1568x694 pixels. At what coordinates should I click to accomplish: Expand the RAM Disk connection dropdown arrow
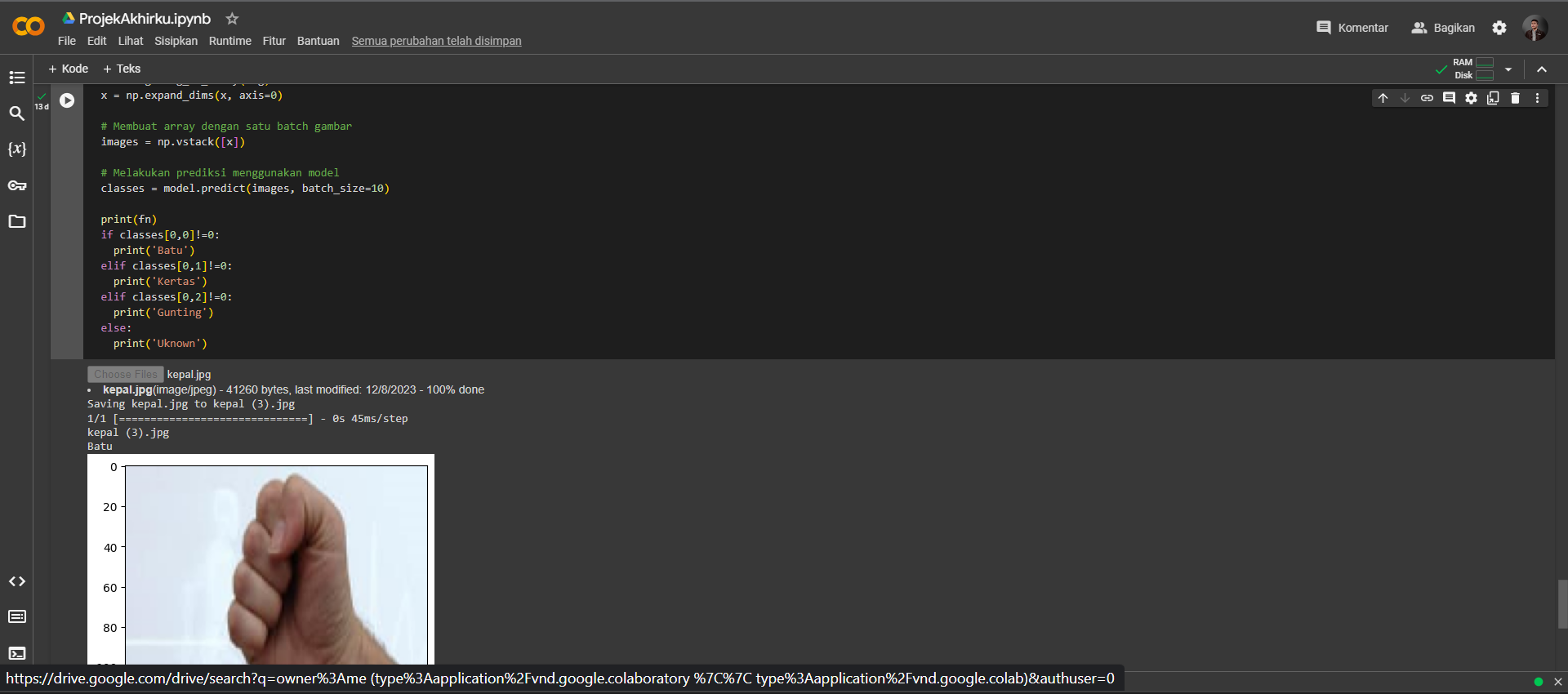click(1508, 69)
